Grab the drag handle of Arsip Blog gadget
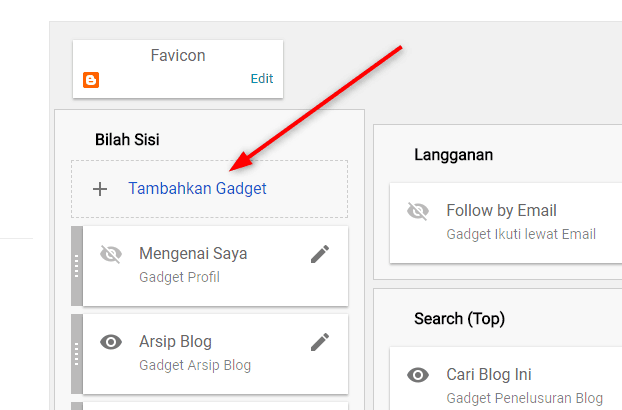Image resolution: width=622 pixels, height=410 pixels. (x=77, y=354)
